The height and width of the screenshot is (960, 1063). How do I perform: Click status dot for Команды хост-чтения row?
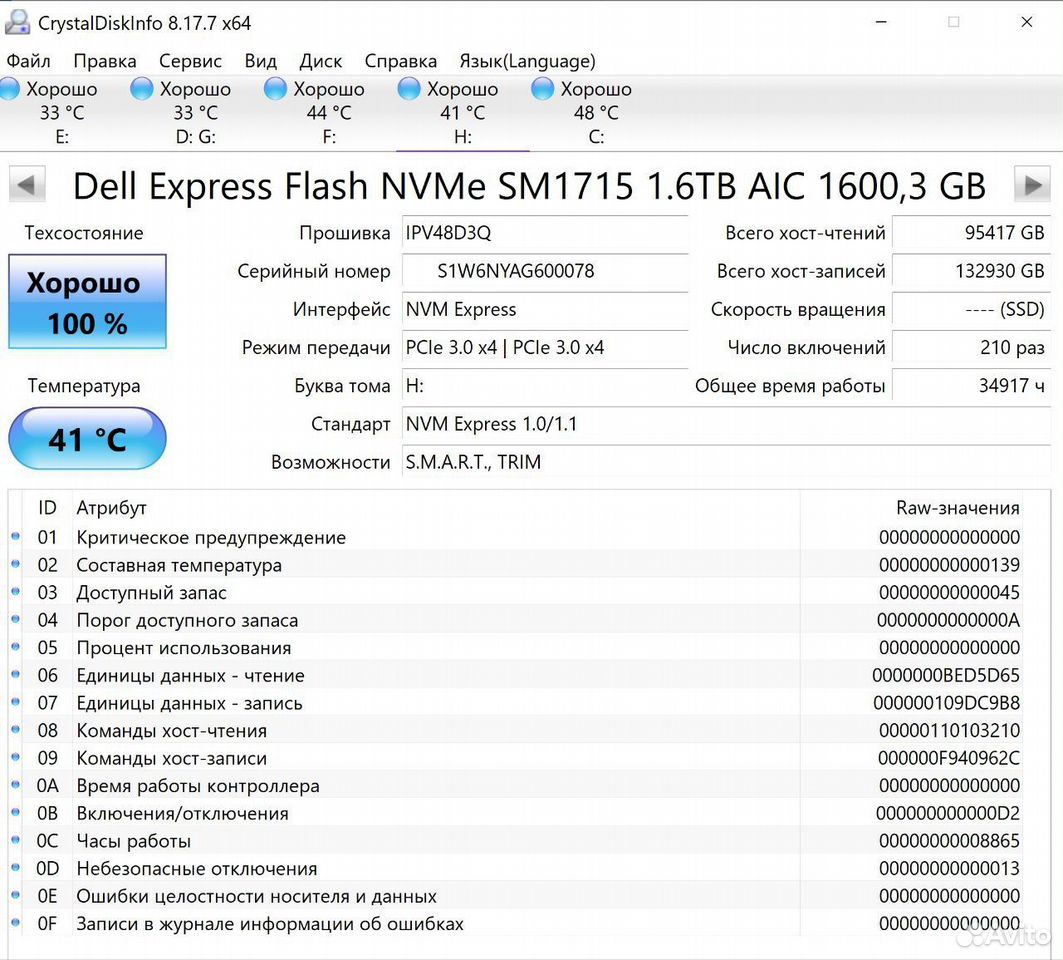click(x=16, y=729)
